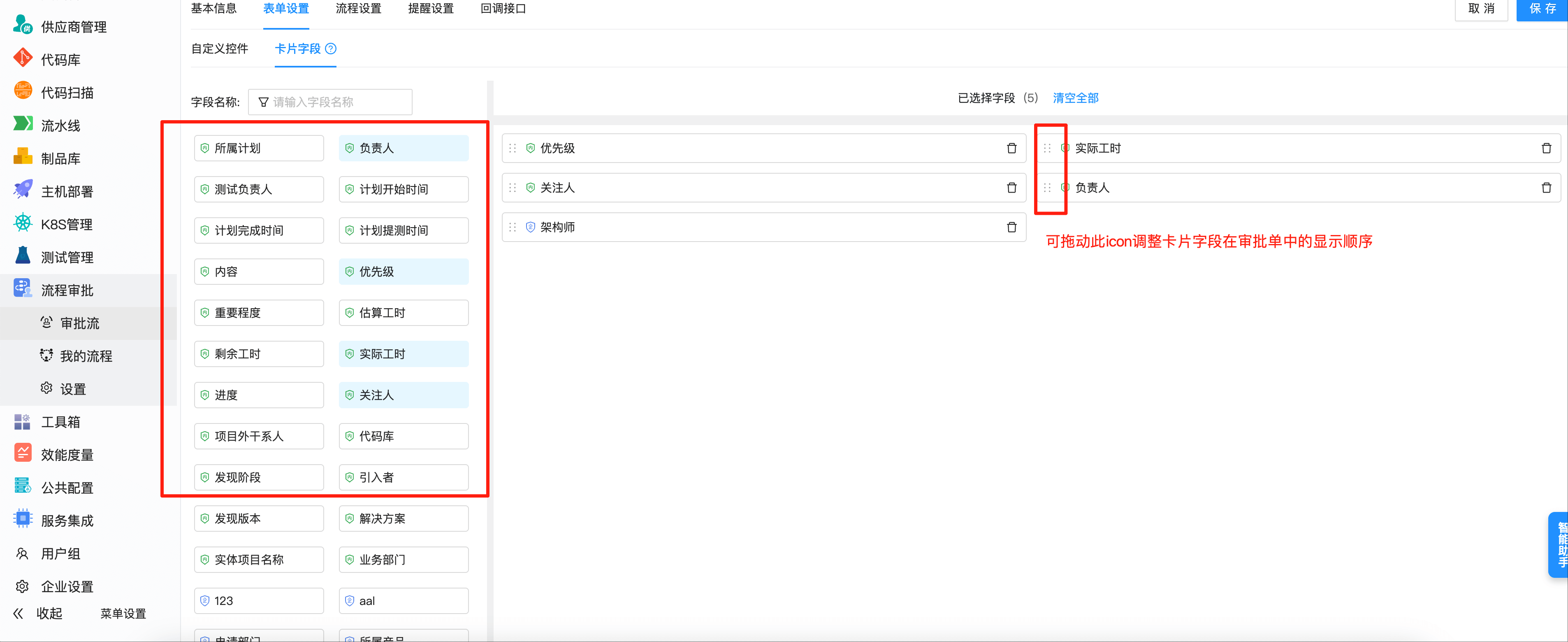
Task: Click drag handle beside 关注人 field
Action: point(513,188)
